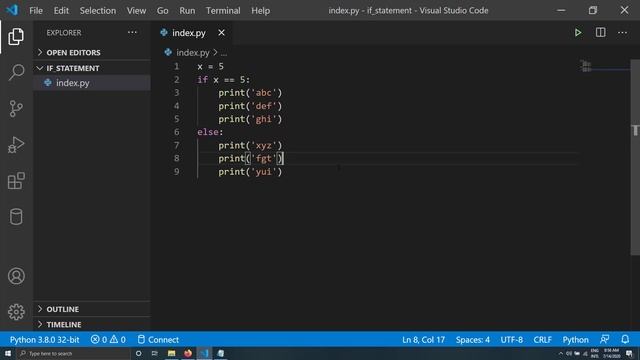Open the Manage gear icon
Viewport: 640px width, 360px height.
coord(16,312)
